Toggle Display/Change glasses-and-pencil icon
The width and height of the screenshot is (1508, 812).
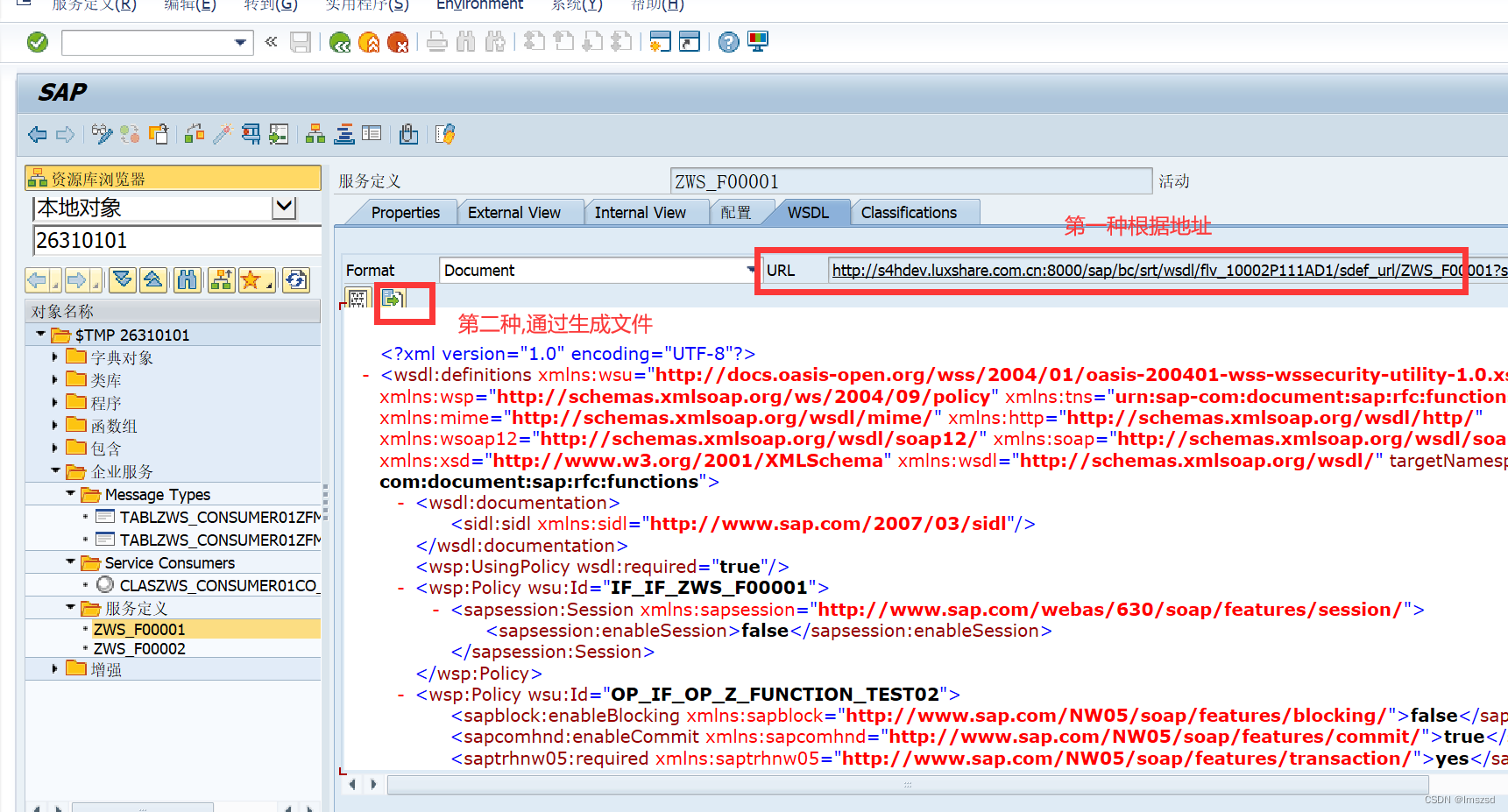pyautogui.click(x=102, y=134)
